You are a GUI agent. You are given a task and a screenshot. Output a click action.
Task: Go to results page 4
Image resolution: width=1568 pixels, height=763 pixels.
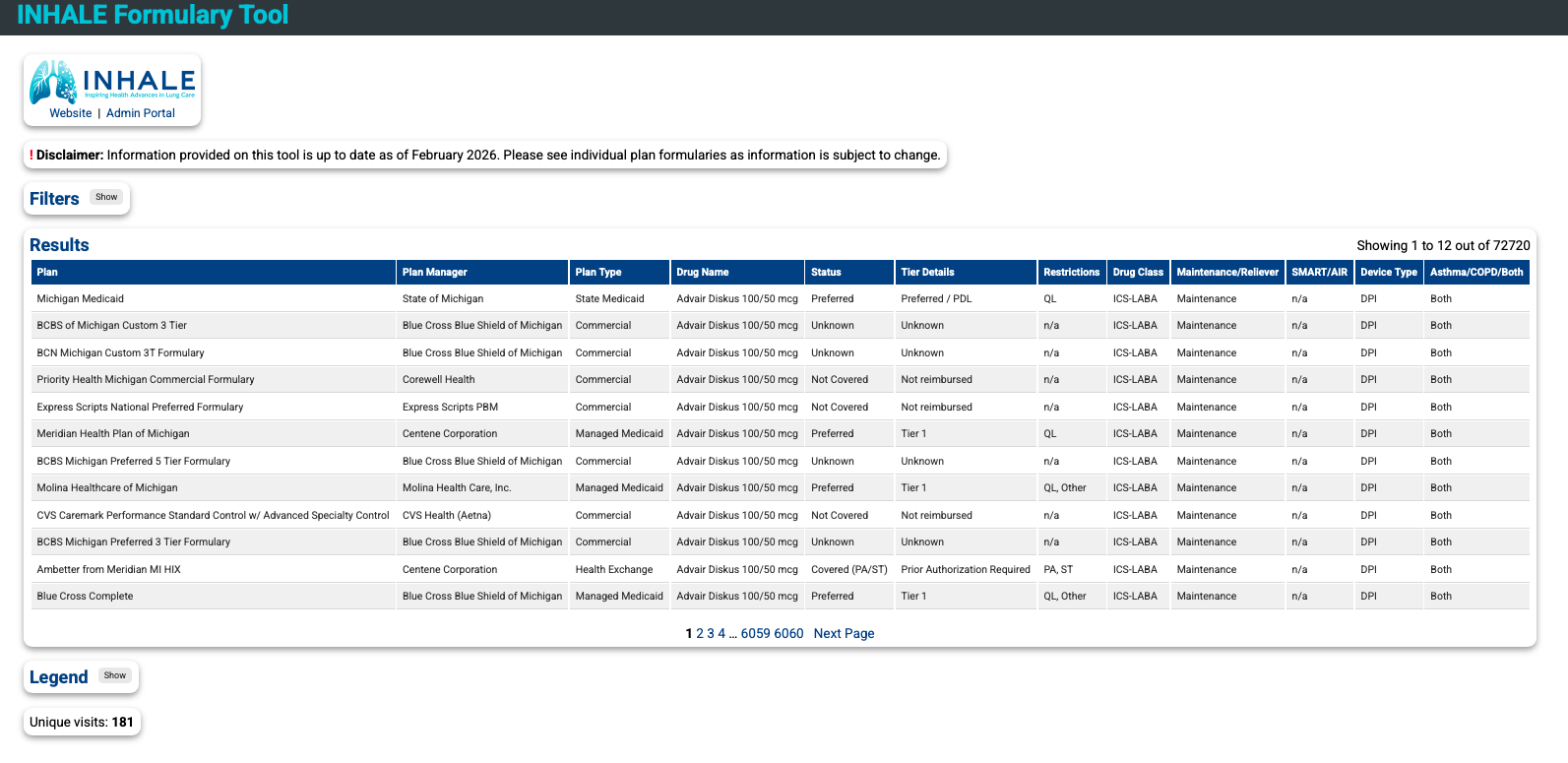[x=721, y=633]
